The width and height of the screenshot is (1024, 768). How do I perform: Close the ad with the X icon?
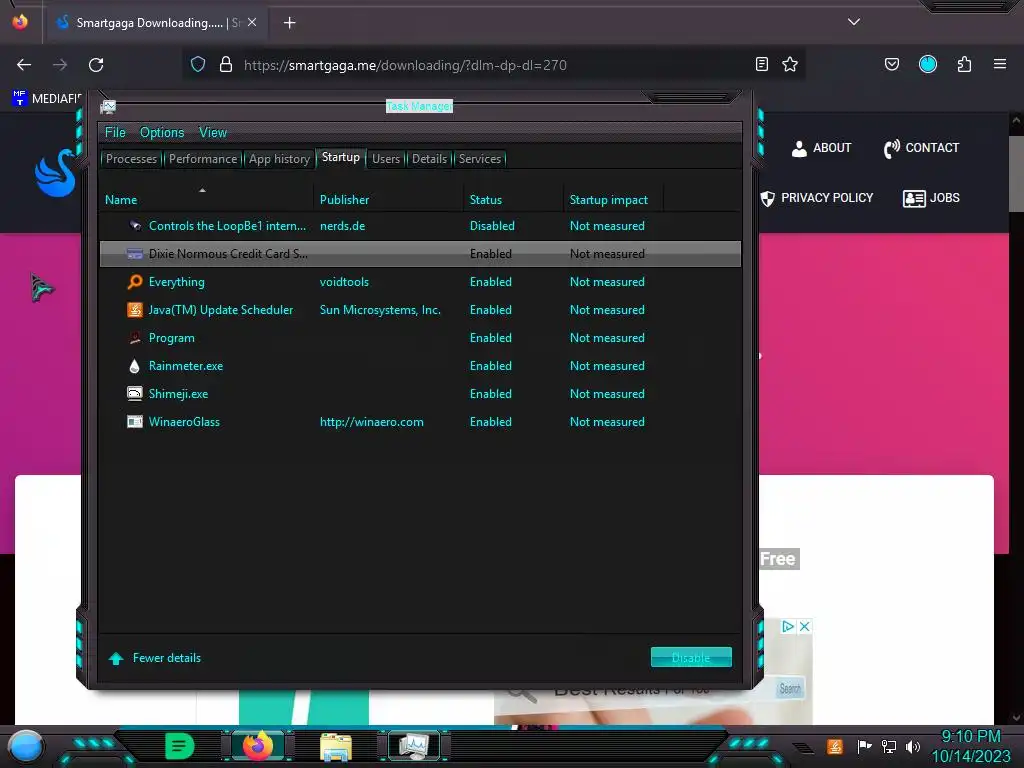point(805,626)
